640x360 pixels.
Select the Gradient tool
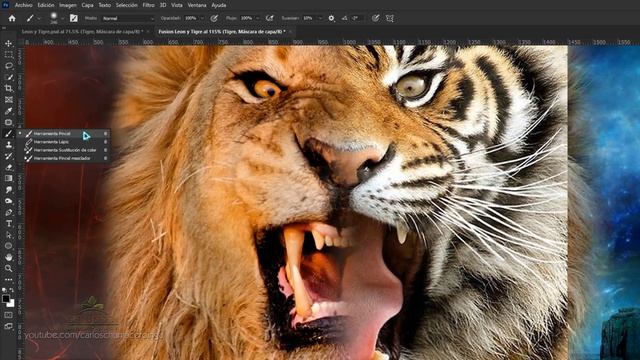pyautogui.click(x=9, y=178)
